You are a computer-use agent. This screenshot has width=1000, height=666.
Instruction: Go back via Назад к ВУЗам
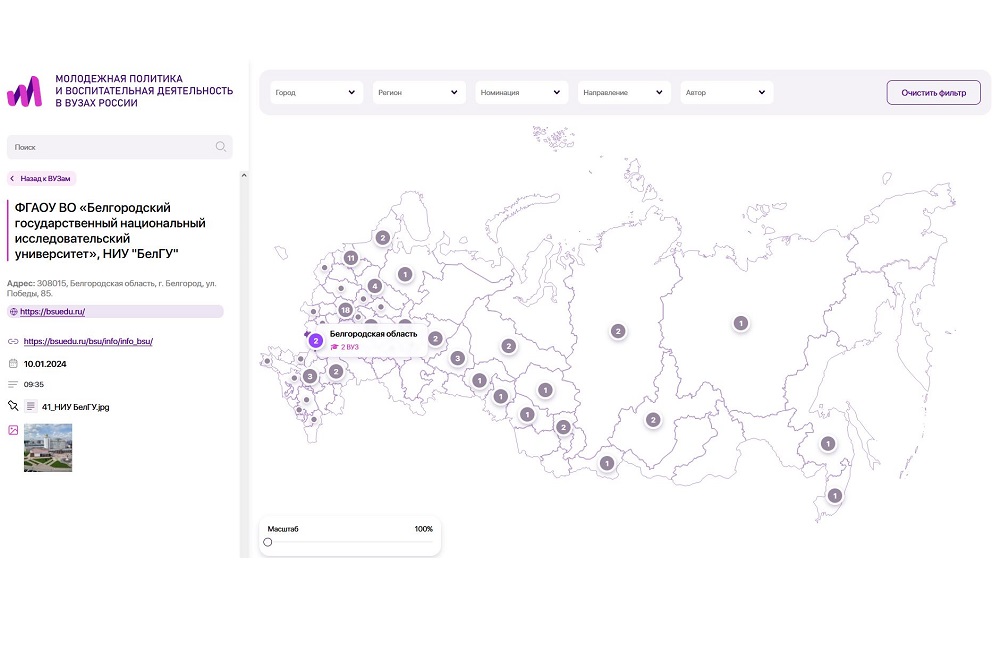[x=42, y=179]
